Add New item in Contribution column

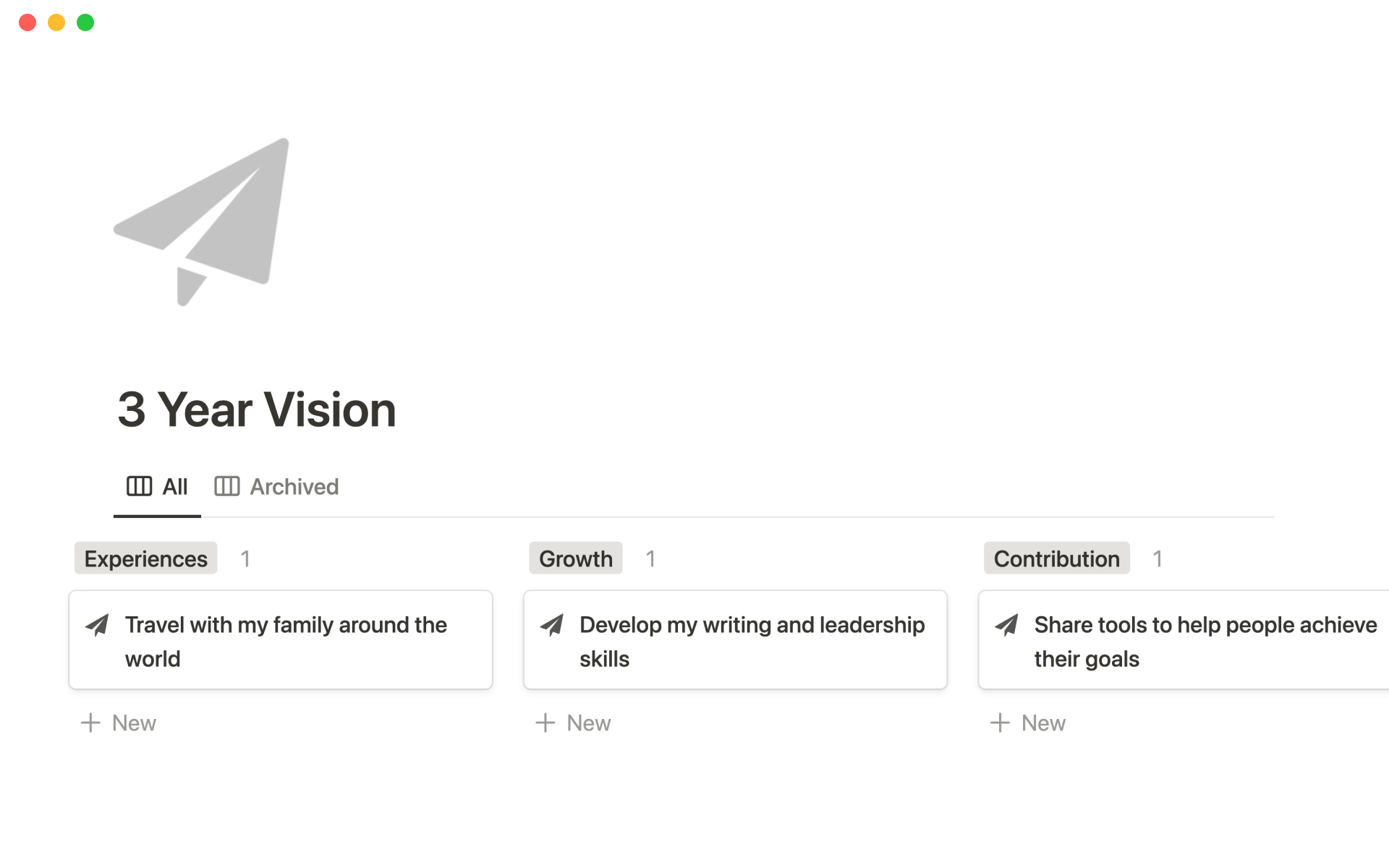(1043, 723)
